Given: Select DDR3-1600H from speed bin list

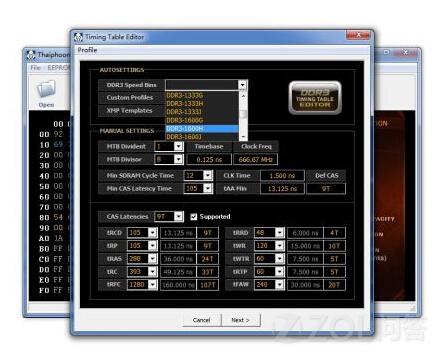Looking at the screenshot, I should (202, 129).
